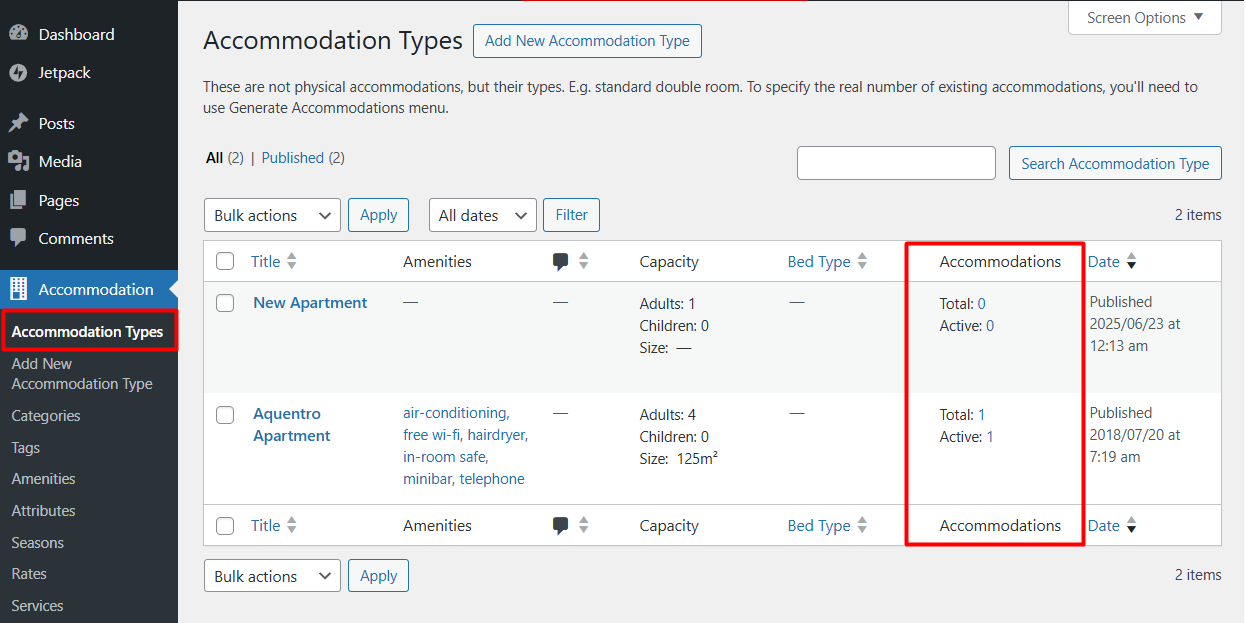Click Active 1 link for Aquentro Apartment

tap(990, 436)
